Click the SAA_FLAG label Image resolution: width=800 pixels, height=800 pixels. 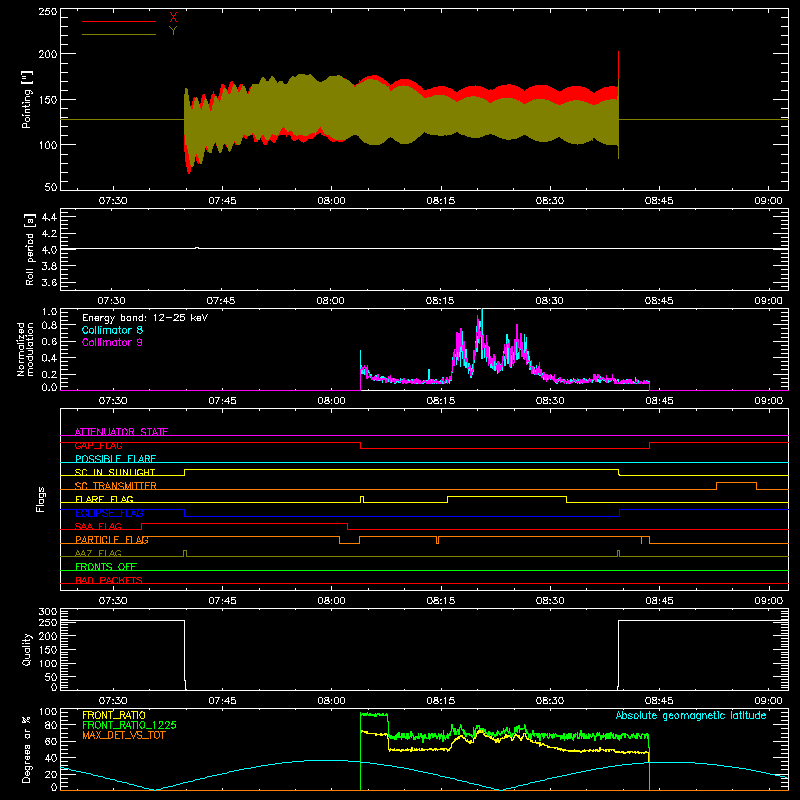(98, 526)
